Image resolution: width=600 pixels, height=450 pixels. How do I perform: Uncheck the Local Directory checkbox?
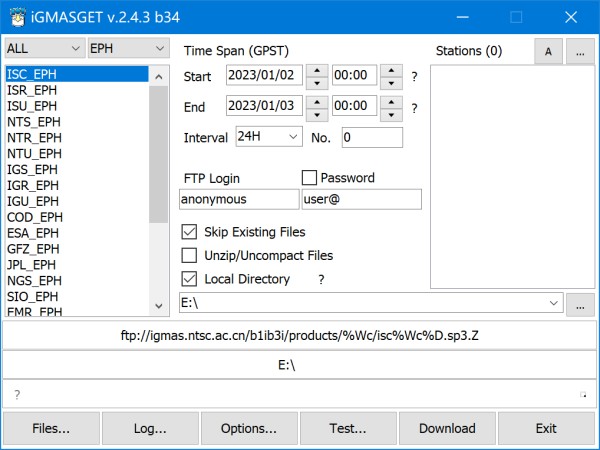(189, 279)
